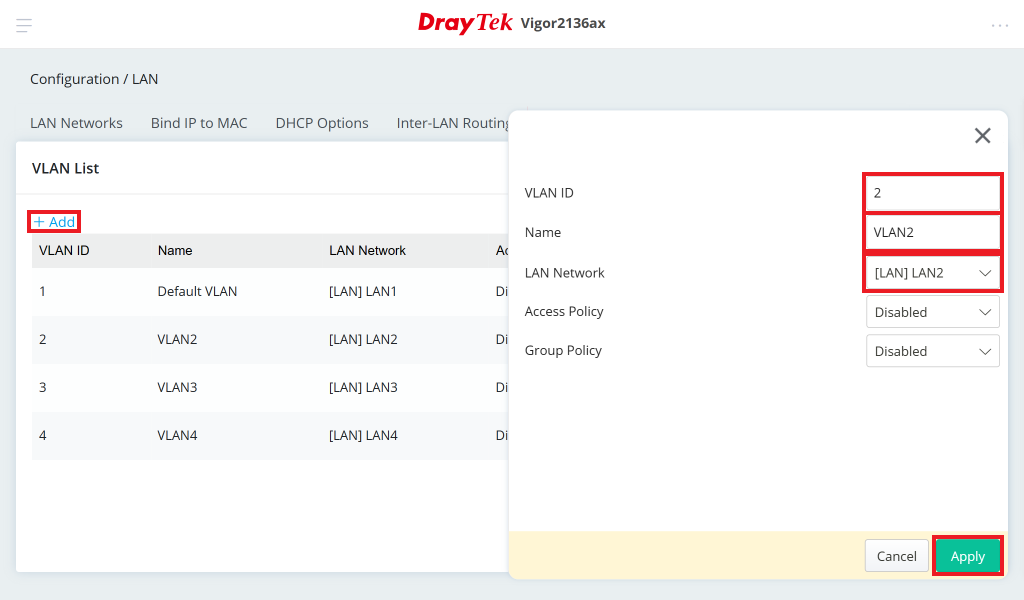Select the VLAN3 row in the list
The width and height of the screenshot is (1024, 600).
coord(177,387)
